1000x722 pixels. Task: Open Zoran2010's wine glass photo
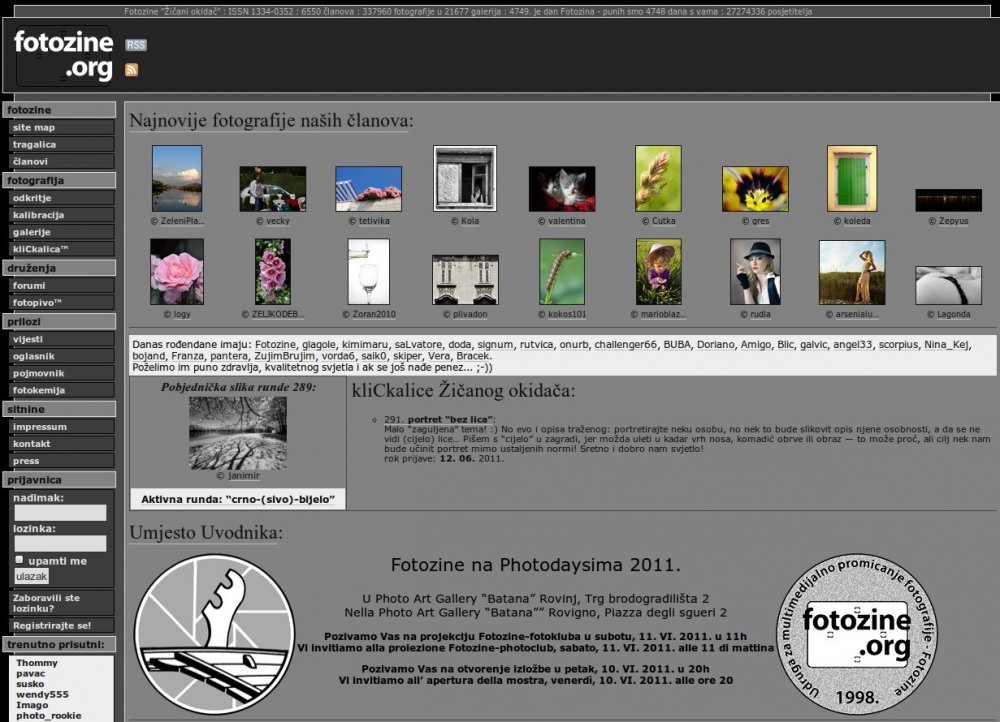click(x=369, y=272)
